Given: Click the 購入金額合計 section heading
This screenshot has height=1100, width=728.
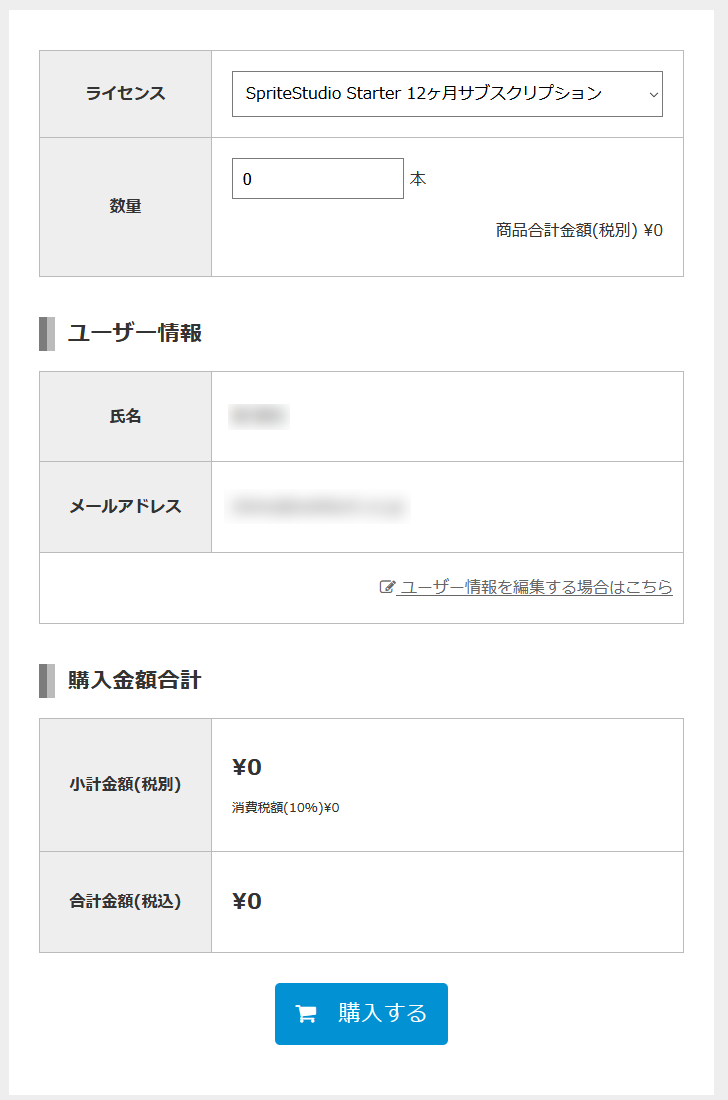Looking at the screenshot, I should click(x=135, y=680).
